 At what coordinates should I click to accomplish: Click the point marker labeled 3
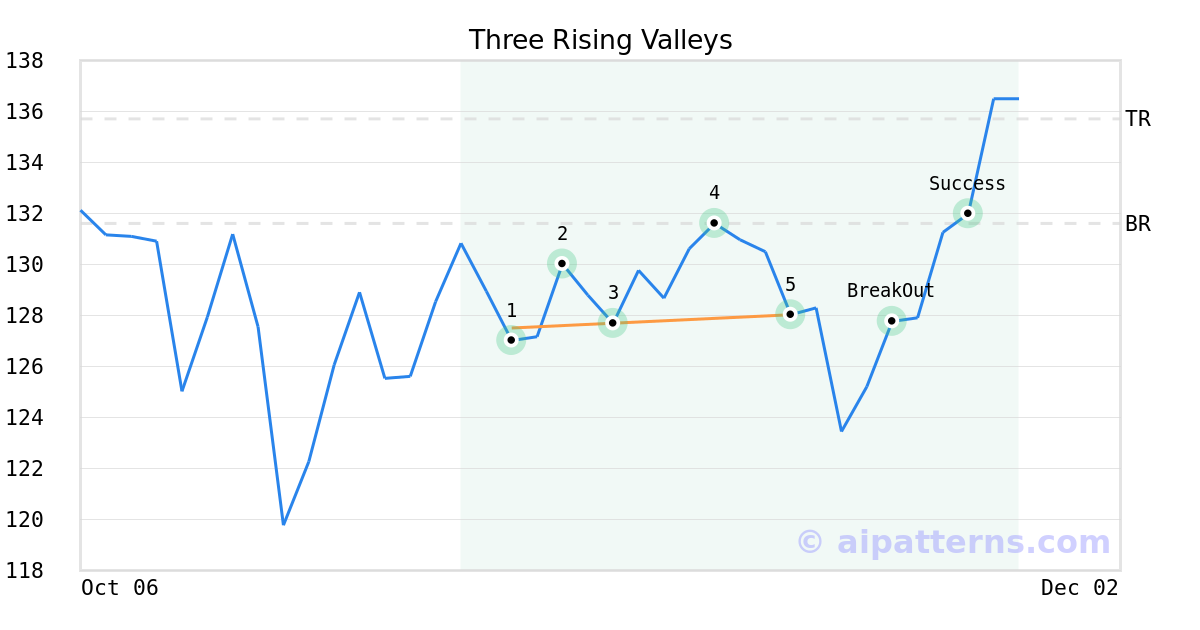[x=613, y=323]
